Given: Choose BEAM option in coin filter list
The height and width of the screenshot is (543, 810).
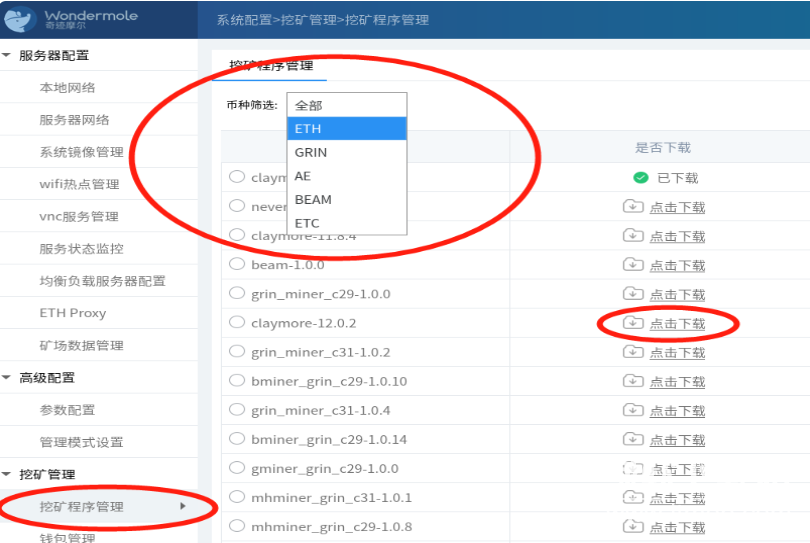Looking at the screenshot, I should click(x=313, y=199).
